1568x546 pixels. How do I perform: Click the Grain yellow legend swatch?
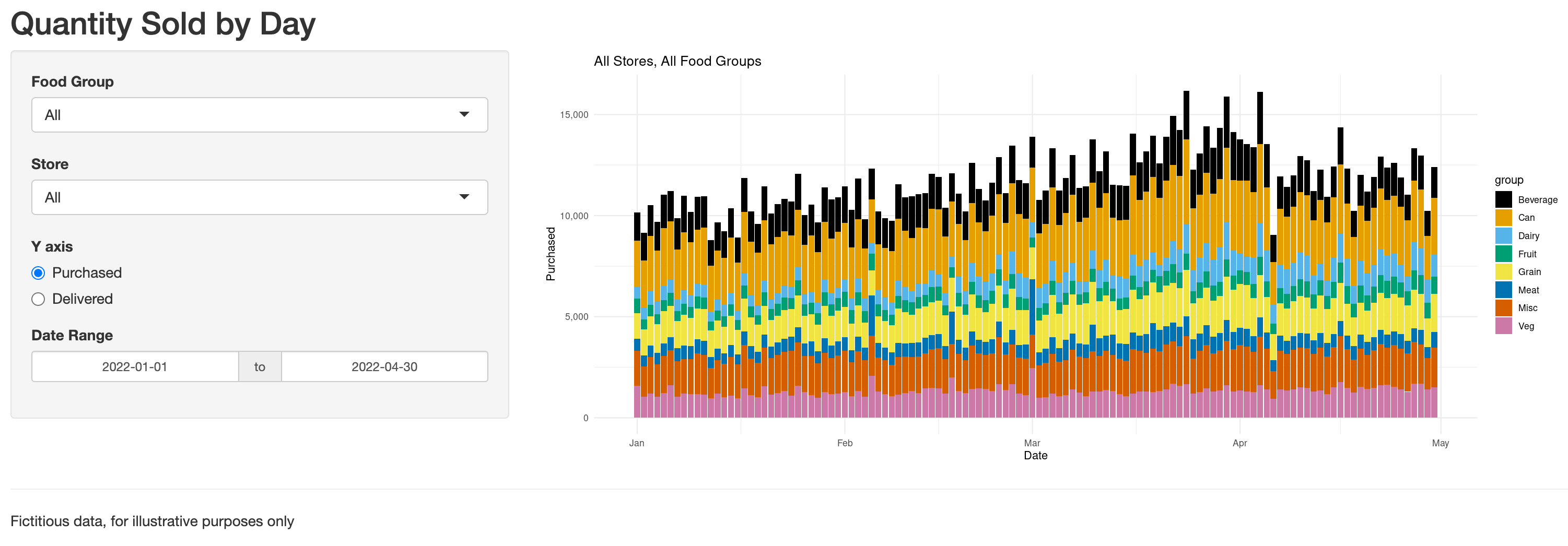tap(1503, 272)
